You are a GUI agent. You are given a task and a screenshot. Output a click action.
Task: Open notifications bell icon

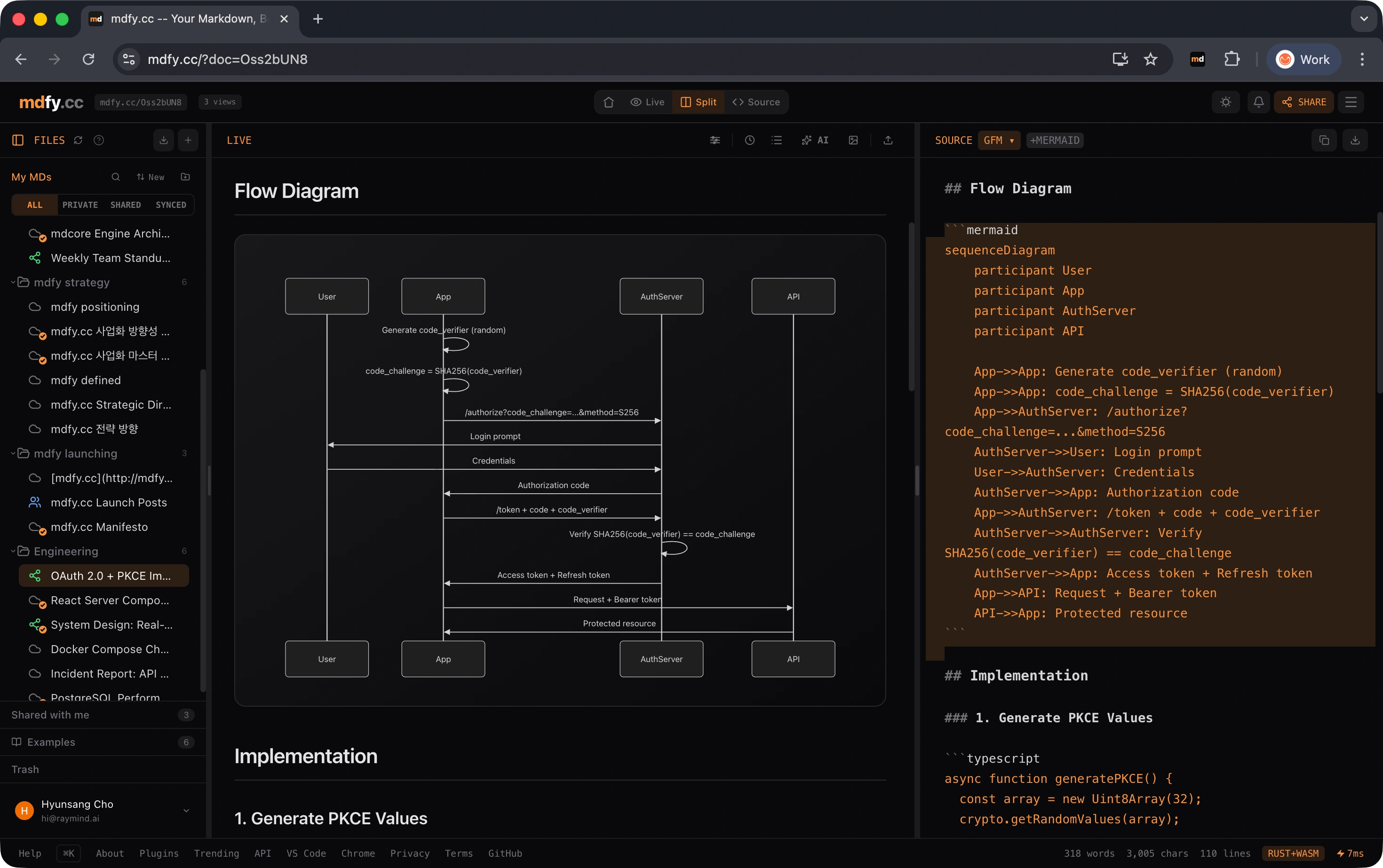1258,102
